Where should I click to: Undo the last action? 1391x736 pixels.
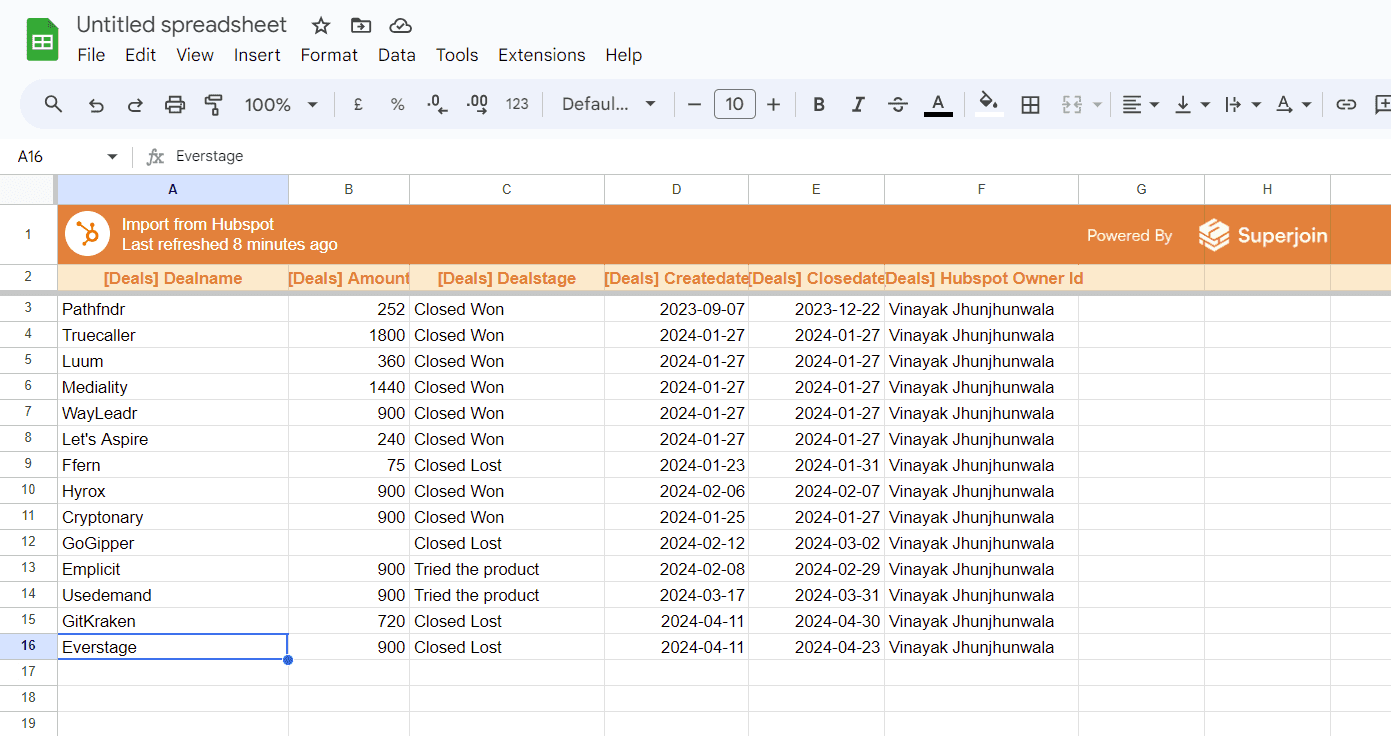96,104
